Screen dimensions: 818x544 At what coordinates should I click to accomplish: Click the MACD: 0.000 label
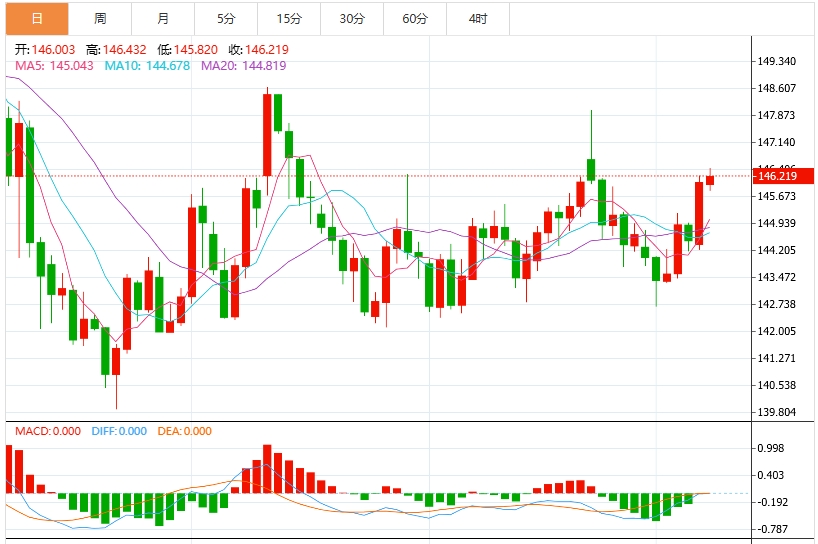pyautogui.click(x=48, y=431)
